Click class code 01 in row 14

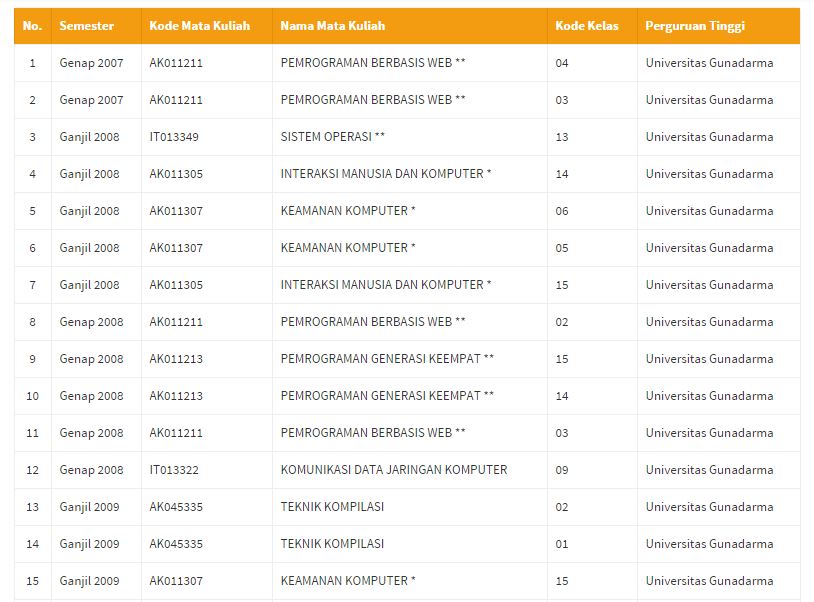coord(562,544)
